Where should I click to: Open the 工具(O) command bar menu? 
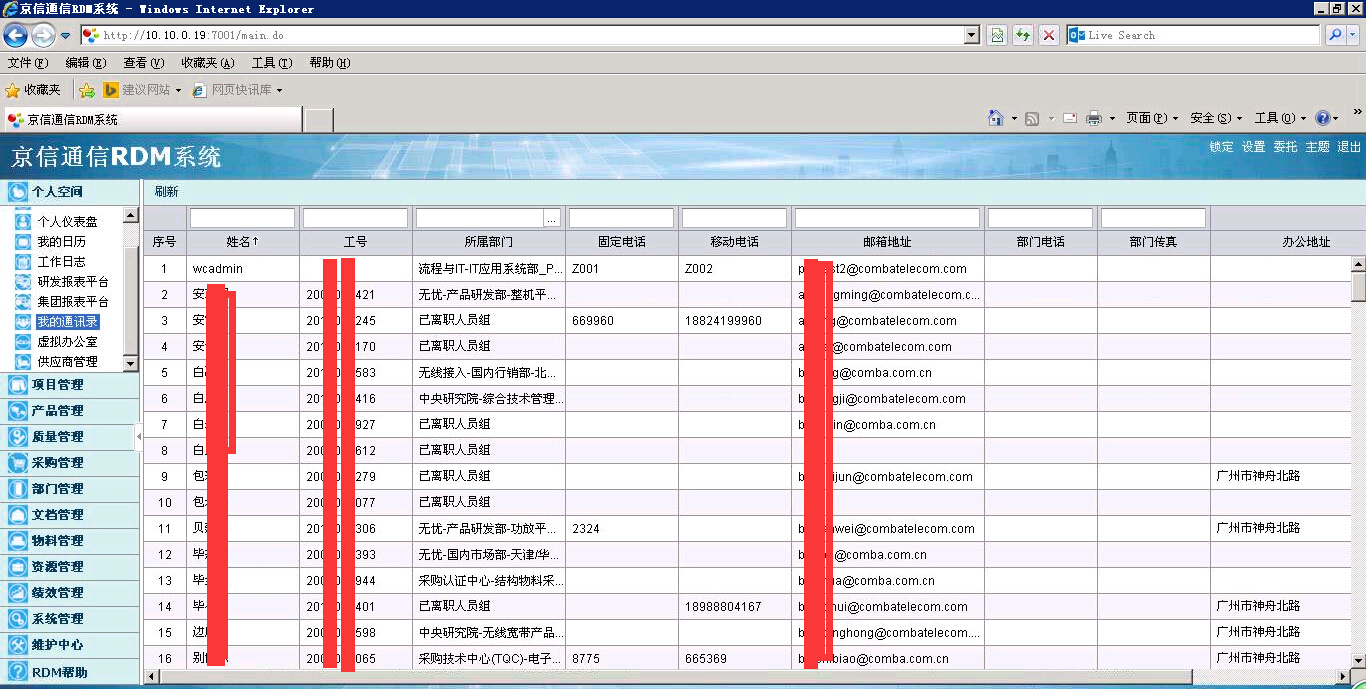click(1280, 118)
